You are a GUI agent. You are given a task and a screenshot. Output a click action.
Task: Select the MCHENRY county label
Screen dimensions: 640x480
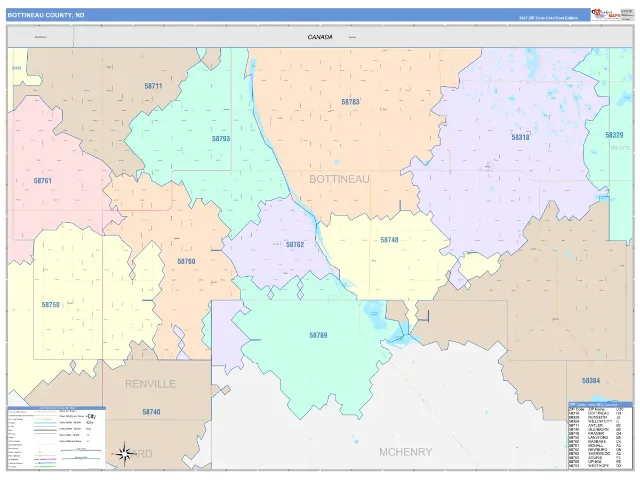405,452
